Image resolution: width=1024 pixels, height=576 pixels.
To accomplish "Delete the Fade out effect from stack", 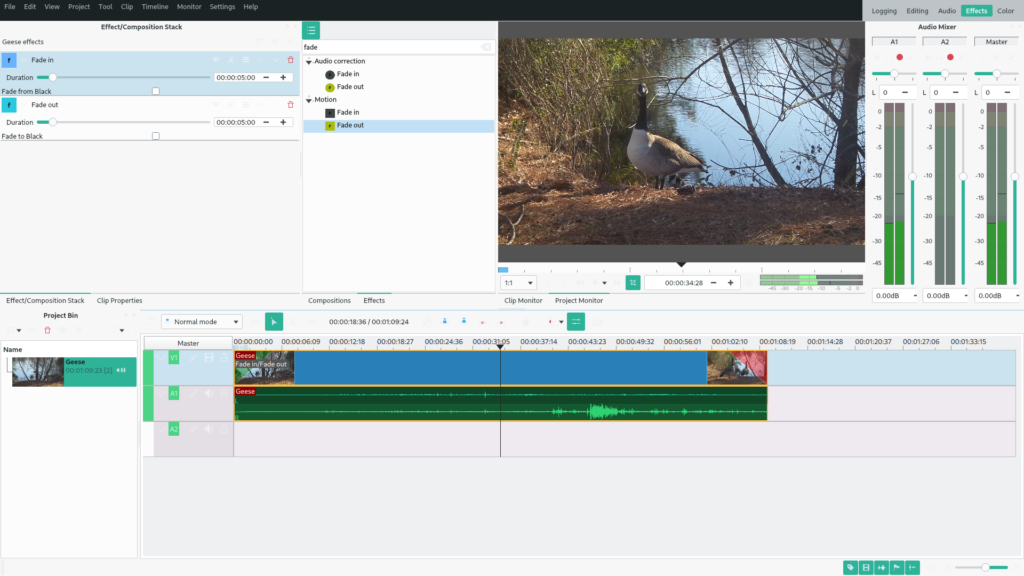I will click(x=291, y=104).
